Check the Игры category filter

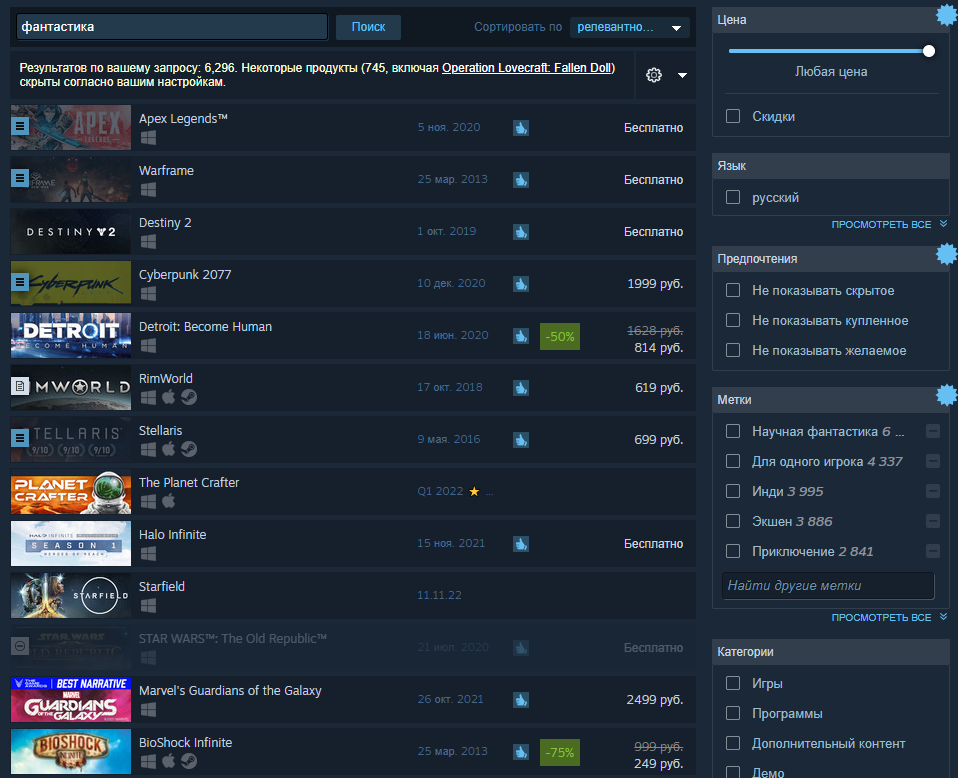pyautogui.click(x=733, y=683)
